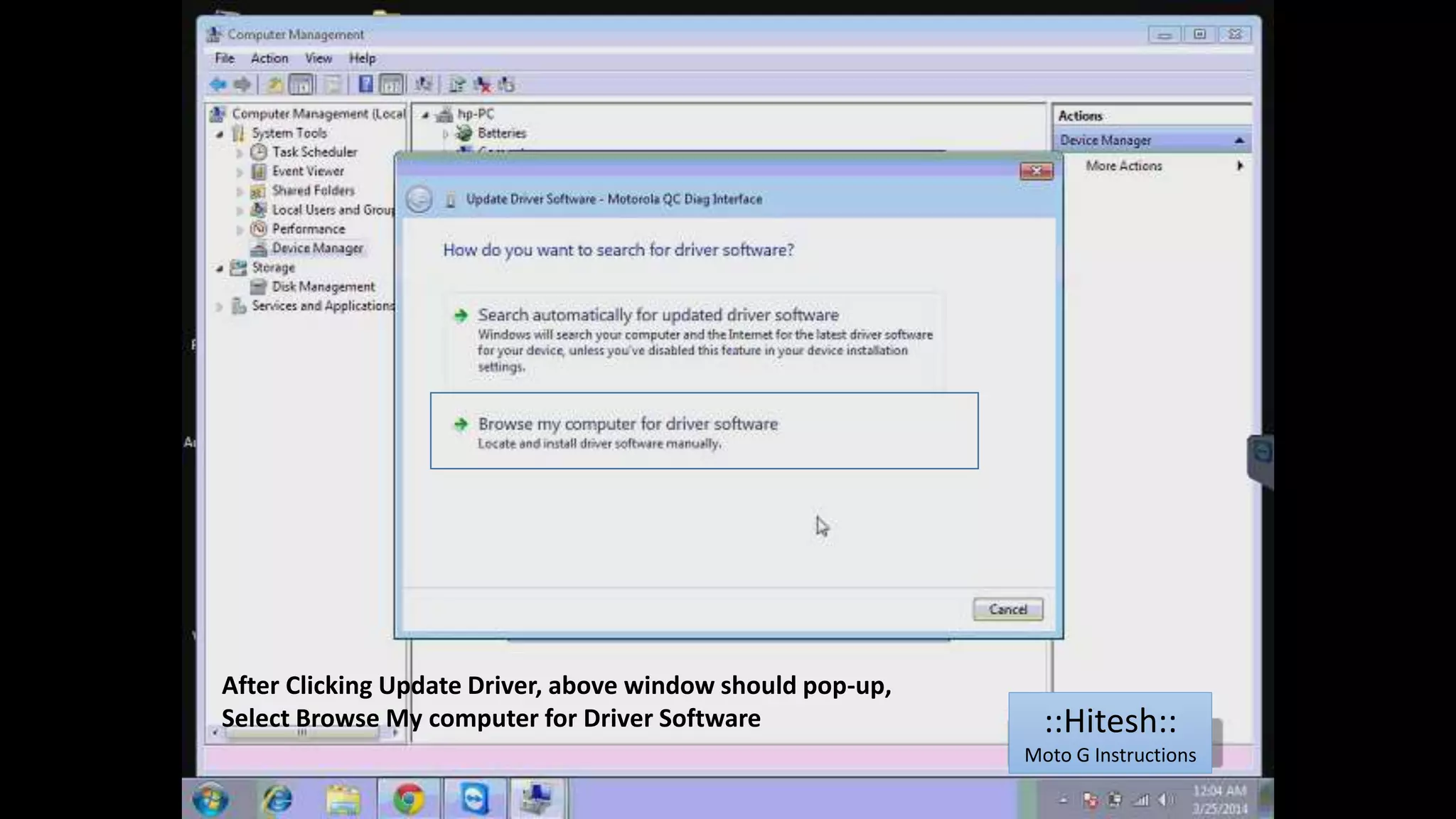
Task: Collapse the Storage tree node
Action: (220, 268)
